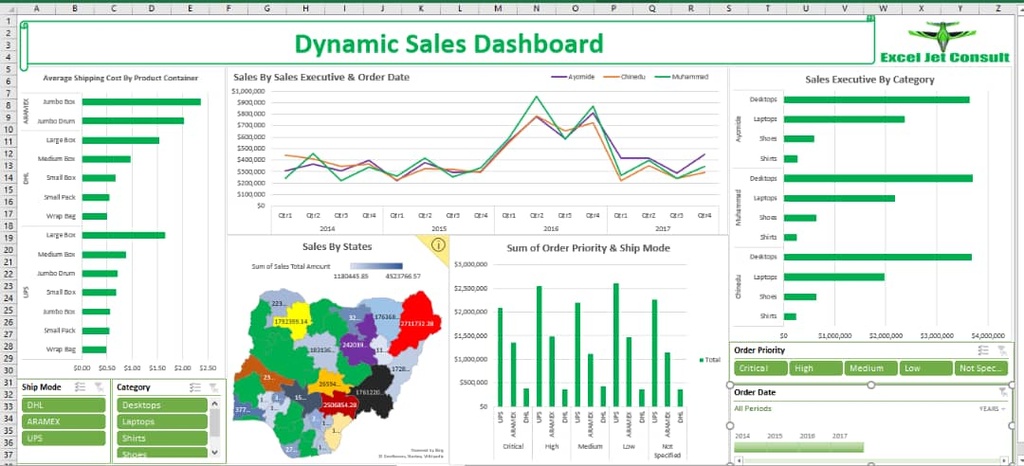Click the All Periods timeline label
This screenshot has height=466, width=1024.
point(752,409)
